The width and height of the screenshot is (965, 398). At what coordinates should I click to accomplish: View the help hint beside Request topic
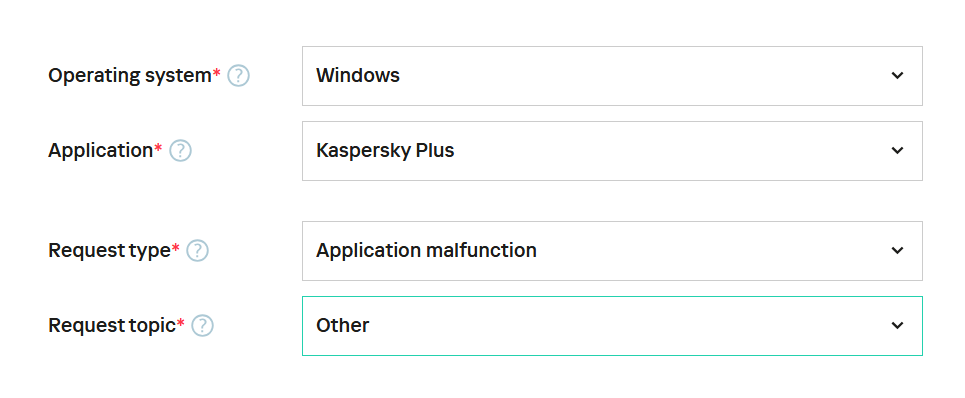(202, 326)
